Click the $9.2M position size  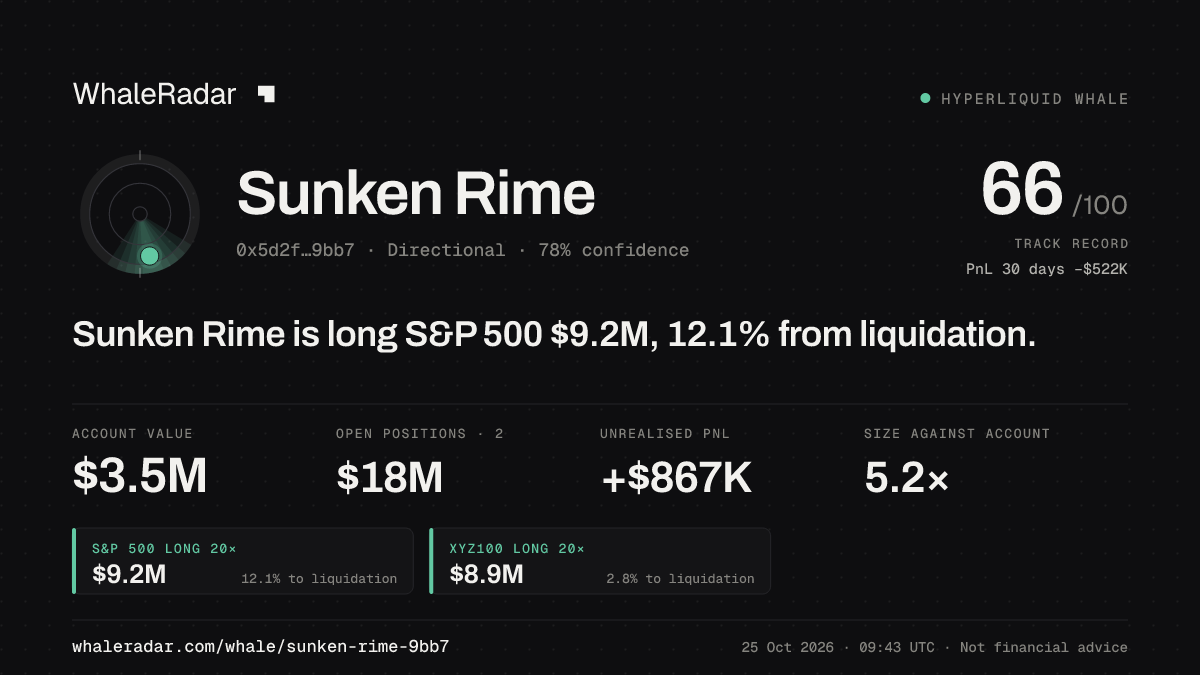coord(129,574)
